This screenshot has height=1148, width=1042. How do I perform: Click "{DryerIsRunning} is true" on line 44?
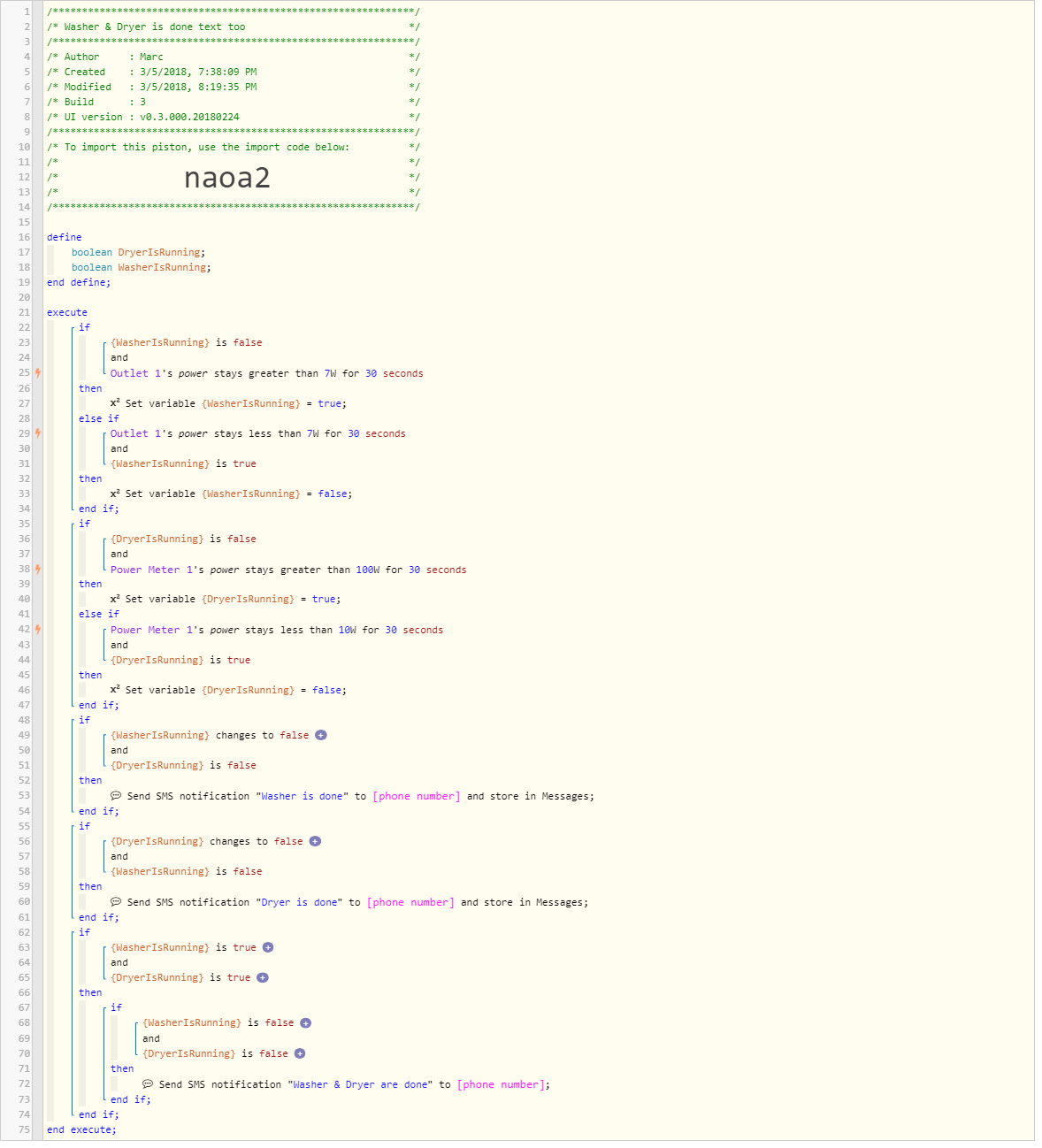point(180,660)
